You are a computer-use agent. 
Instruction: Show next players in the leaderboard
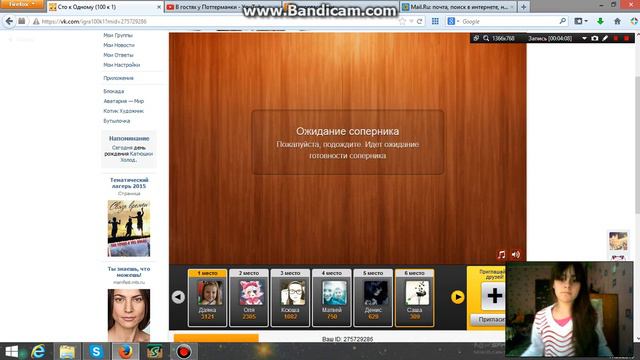click(x=458, y=297)
